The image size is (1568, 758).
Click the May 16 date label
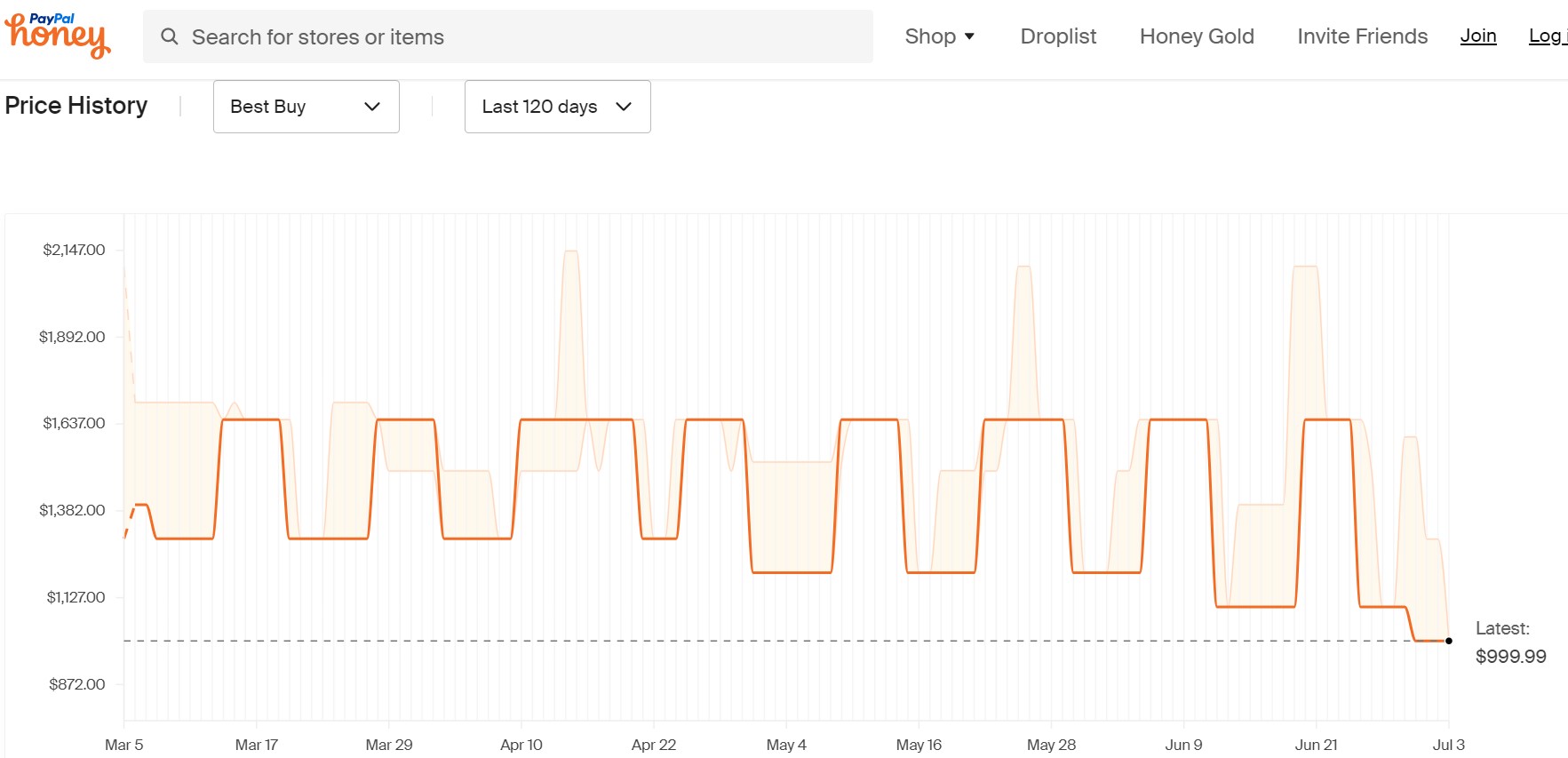919,745
